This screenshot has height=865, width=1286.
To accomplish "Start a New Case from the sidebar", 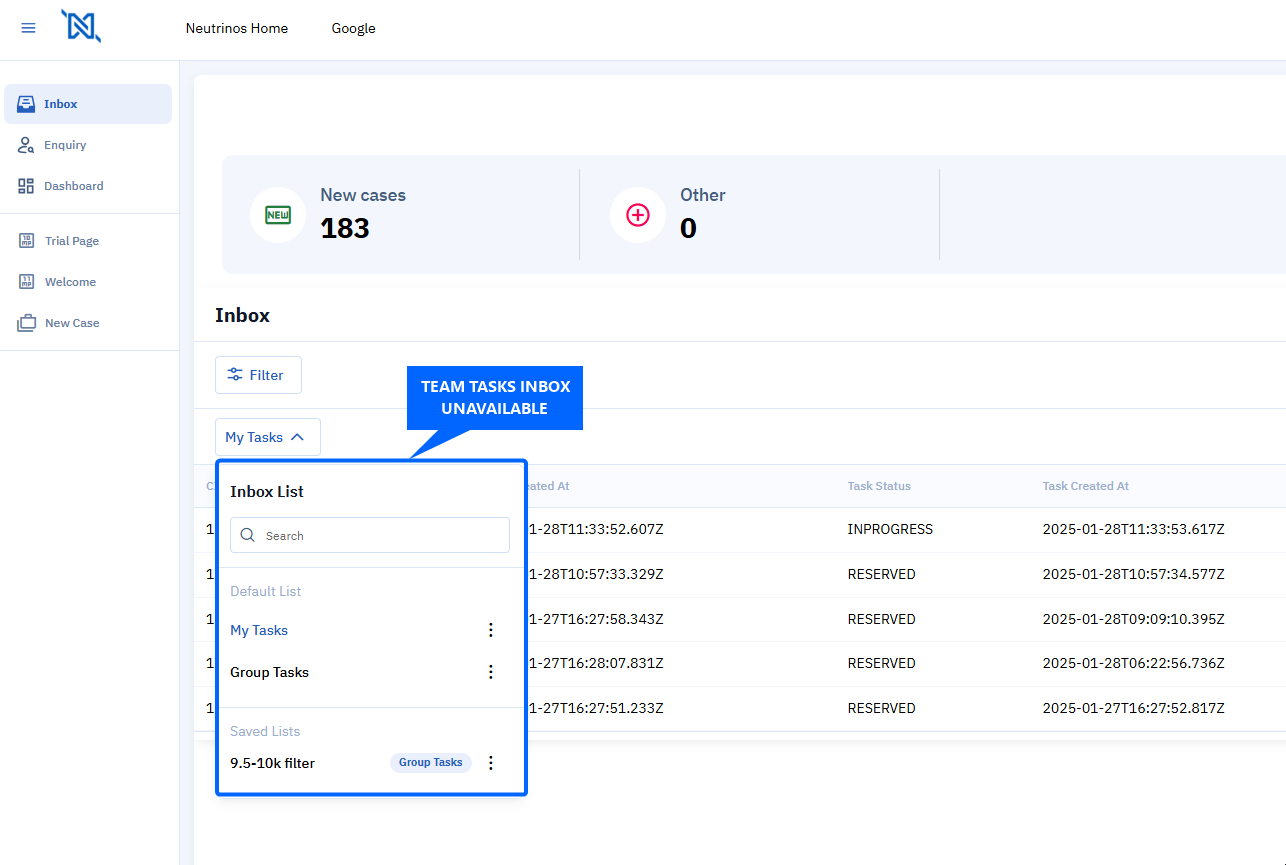I will point(72,323).
